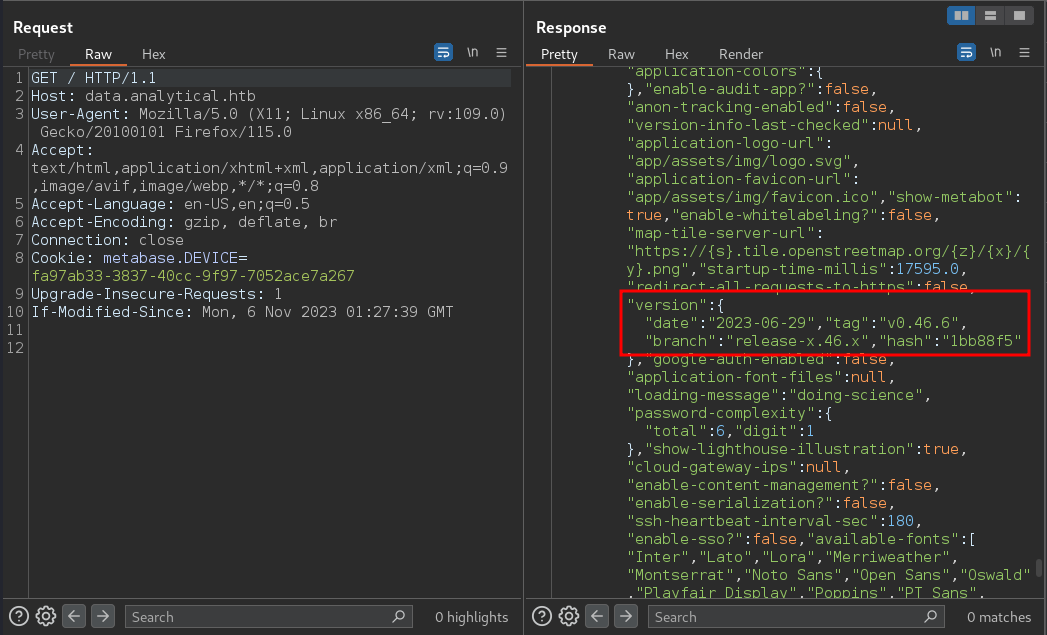This screenshot has width=1047, height=635.
Task: Open help icon below Response panel
Action: click(542, 616)
